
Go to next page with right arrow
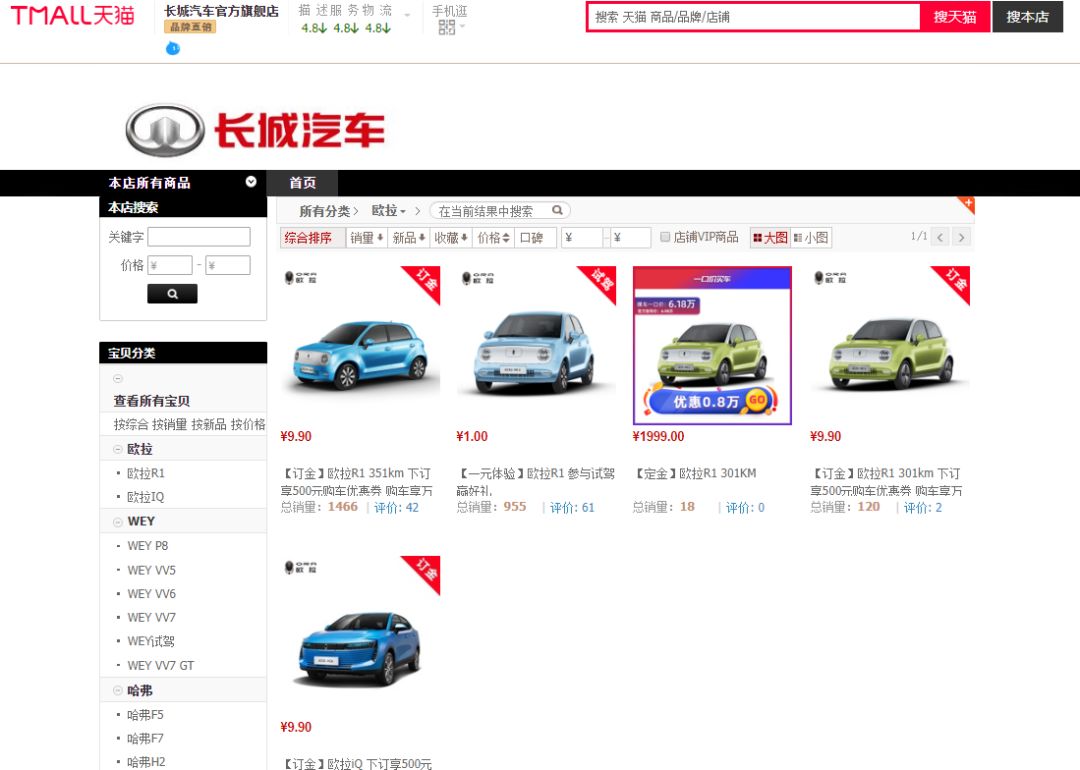tap(962, 237)
